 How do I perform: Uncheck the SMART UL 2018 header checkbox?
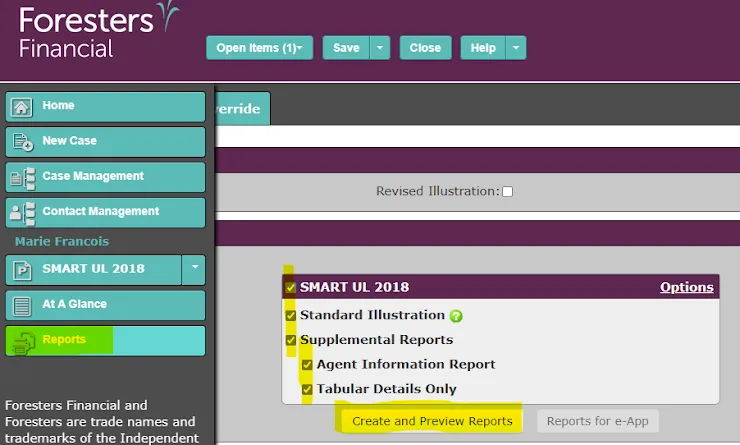(290, 287)
